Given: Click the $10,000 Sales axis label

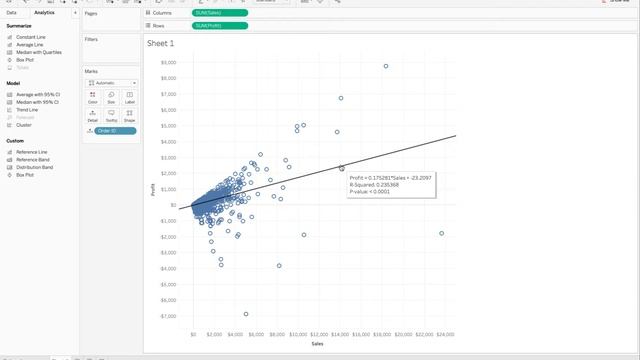Looking at the screenshot, I should pos(298,334).
